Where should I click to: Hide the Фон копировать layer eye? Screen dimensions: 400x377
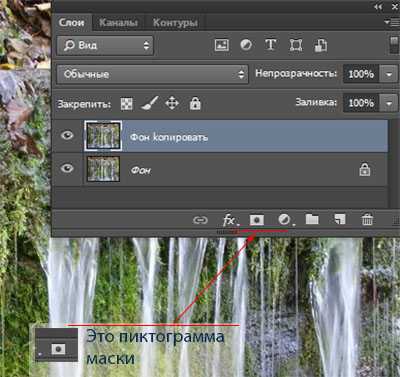pos(67,135)
